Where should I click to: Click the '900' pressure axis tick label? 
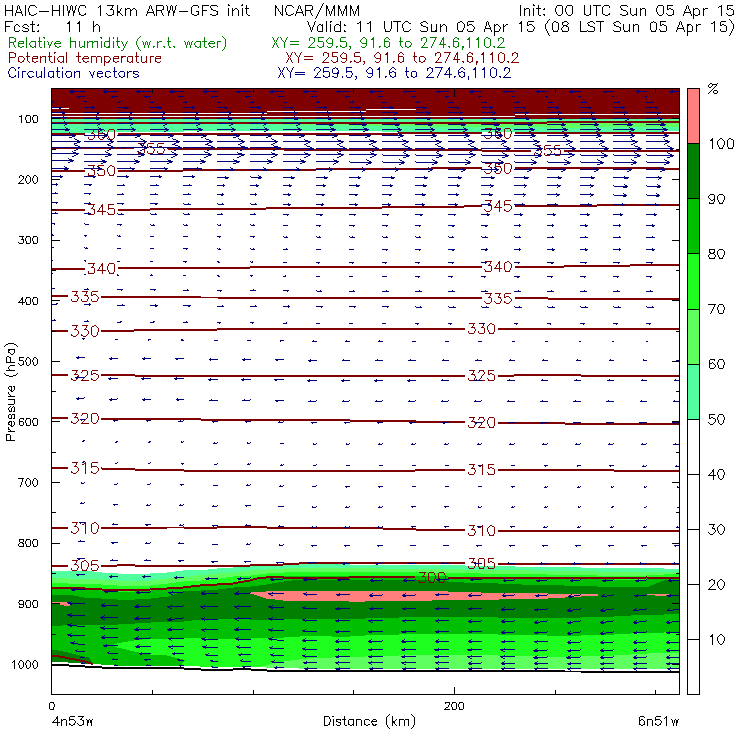click(x=28, y=604)
